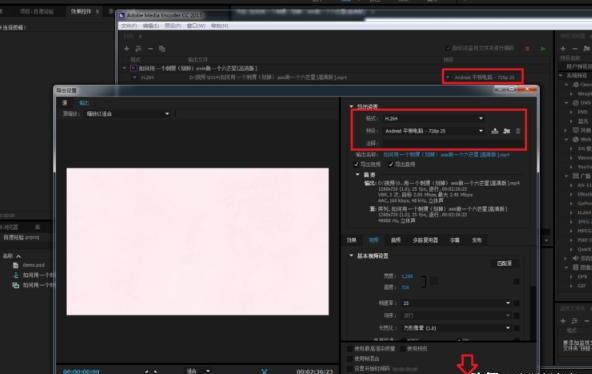
Task: Toggle the Export Audio checkbox
Action: click(x=391, y=165)
